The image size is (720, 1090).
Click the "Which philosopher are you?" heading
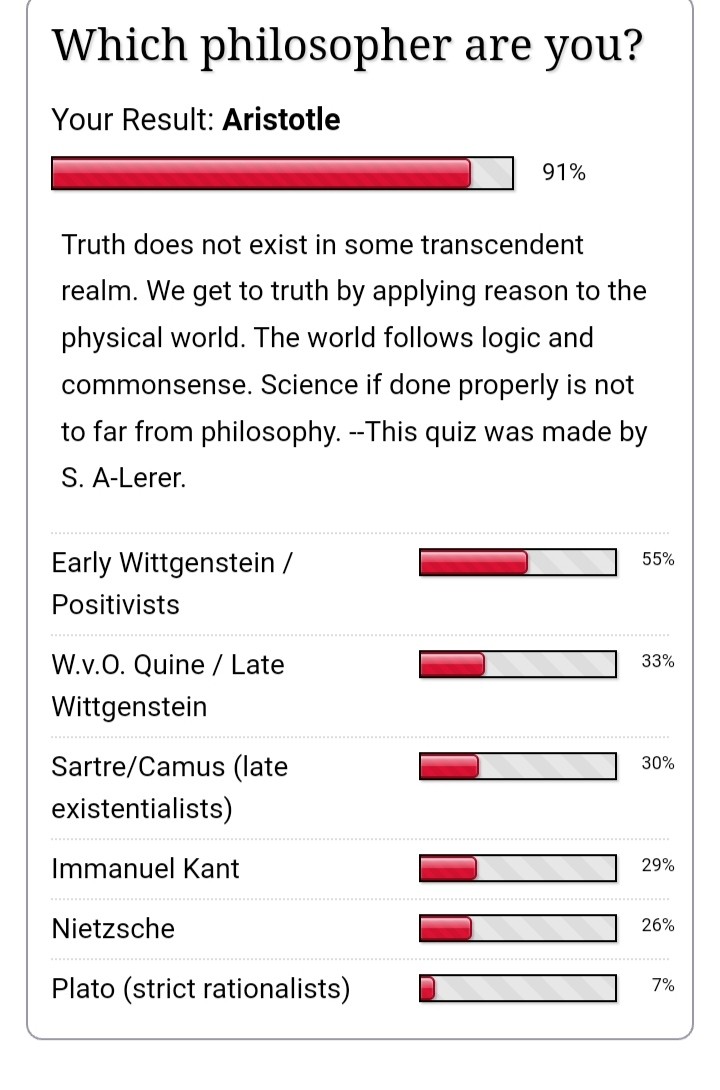pyautogui.click(x=346, y=45)
